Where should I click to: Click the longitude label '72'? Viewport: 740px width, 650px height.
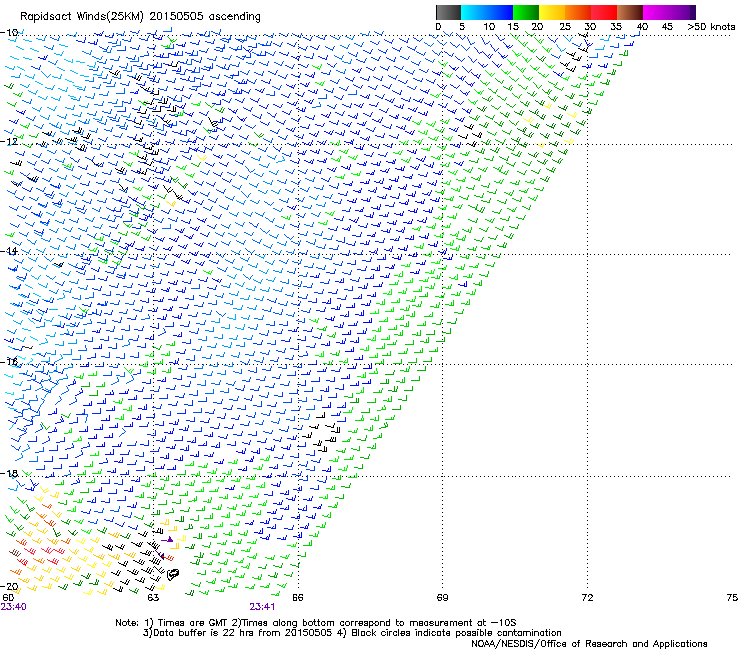(x=587, y=598)
